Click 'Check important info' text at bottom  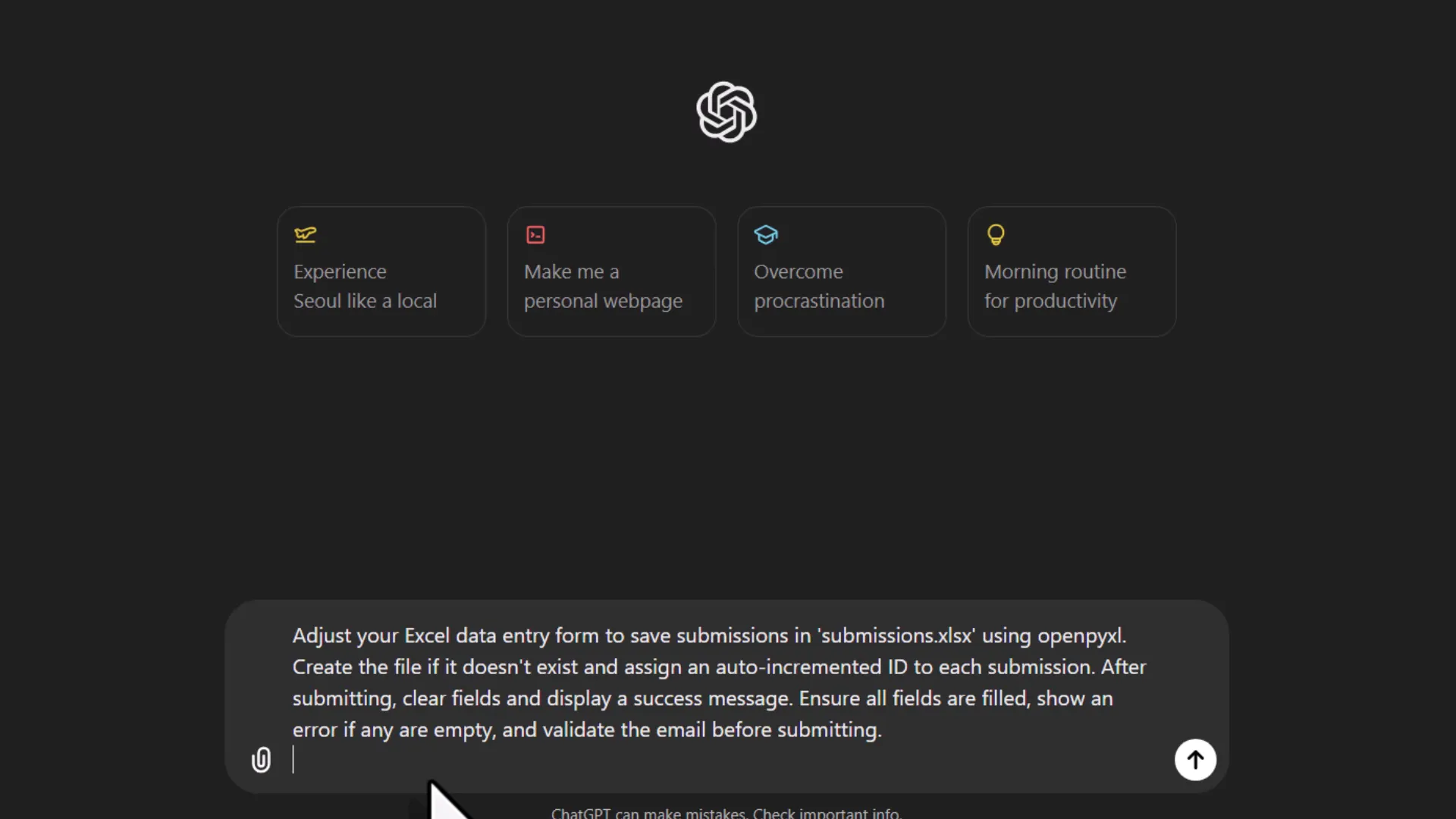pos(827,813)
